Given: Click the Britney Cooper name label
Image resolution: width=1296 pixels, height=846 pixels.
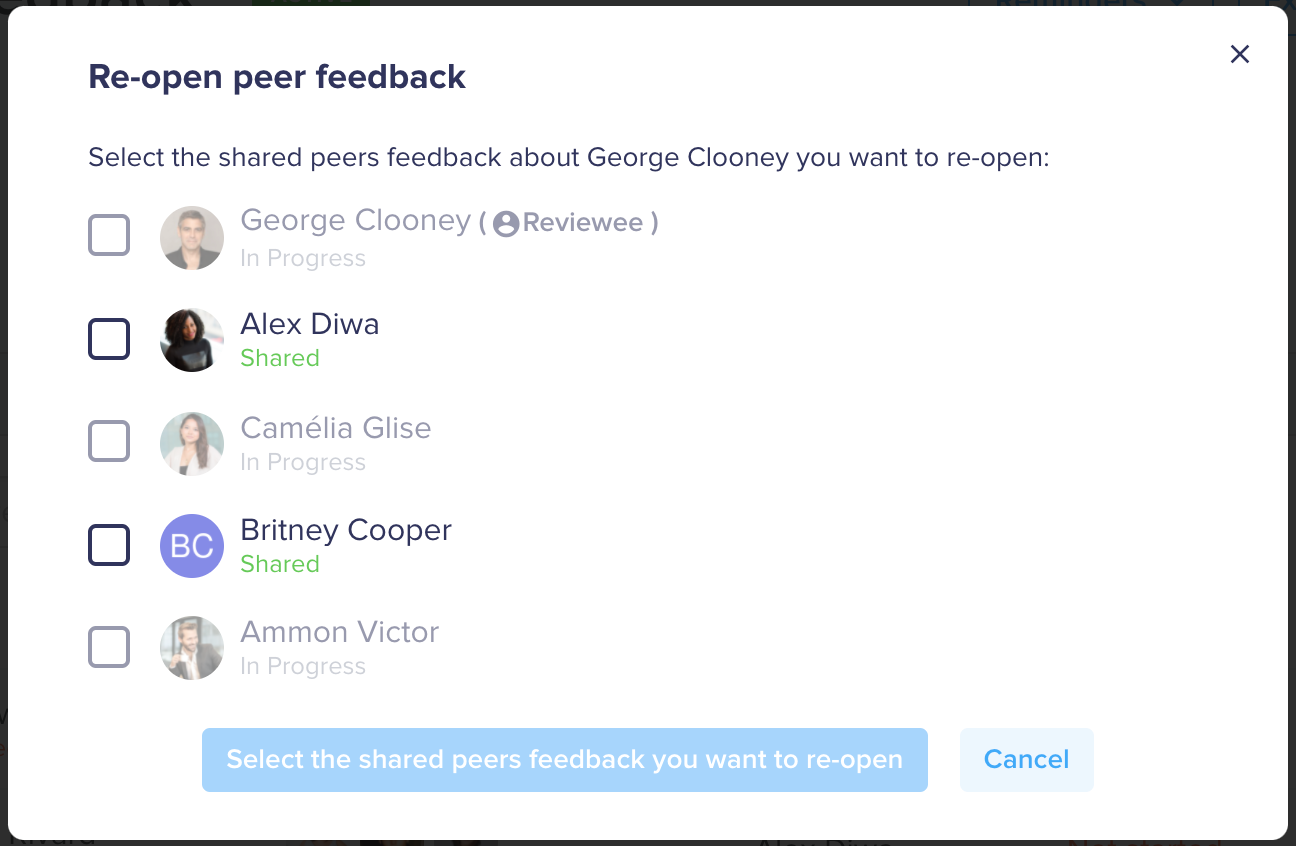Looking at the screenshot, I should (346, 530).
